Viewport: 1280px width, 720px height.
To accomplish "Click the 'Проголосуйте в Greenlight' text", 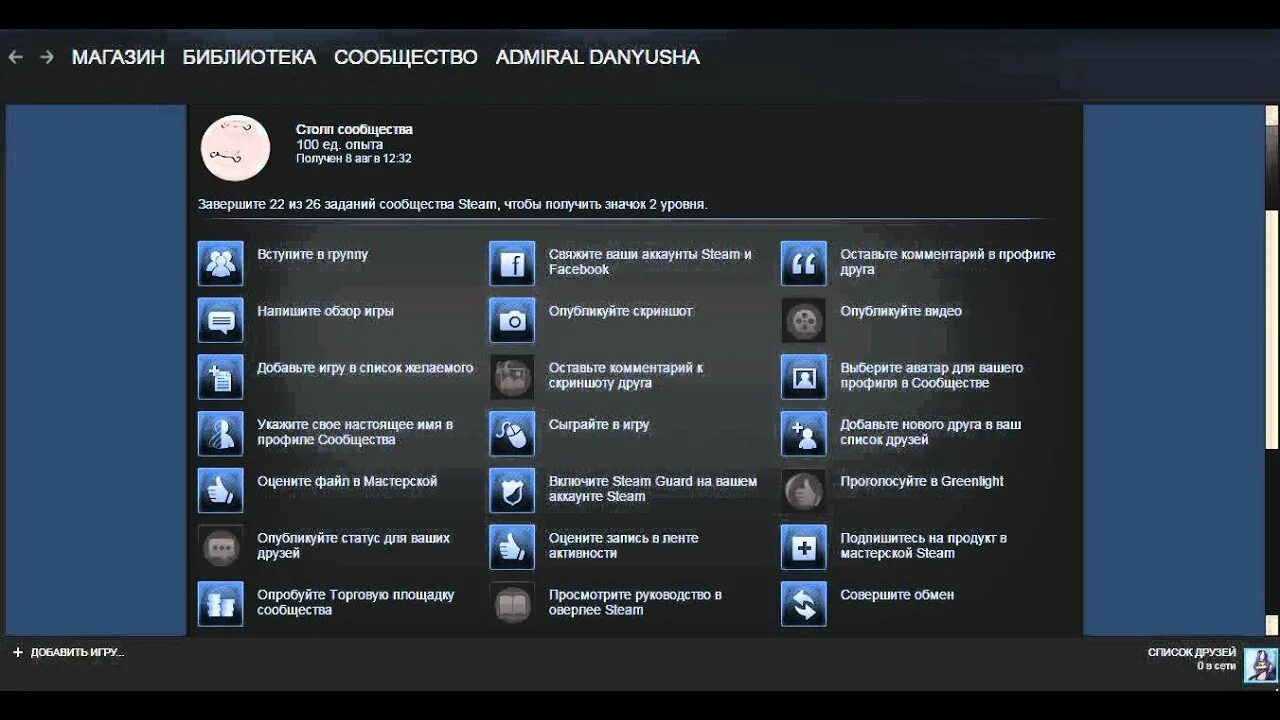I will point(922,481).
